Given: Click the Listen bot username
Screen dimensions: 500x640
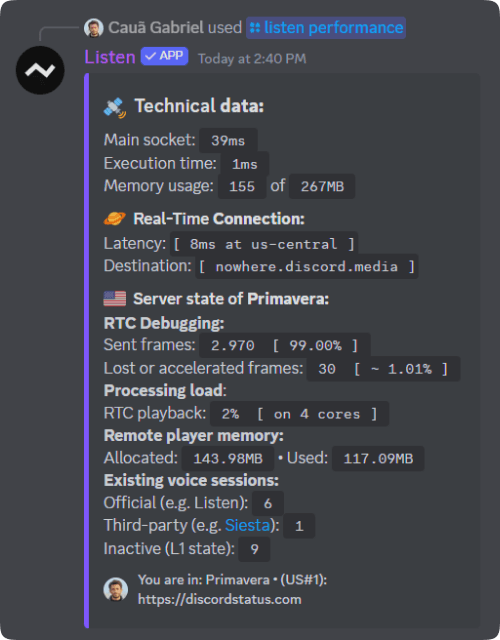Looking at the screenshot, I should (110, 57).
